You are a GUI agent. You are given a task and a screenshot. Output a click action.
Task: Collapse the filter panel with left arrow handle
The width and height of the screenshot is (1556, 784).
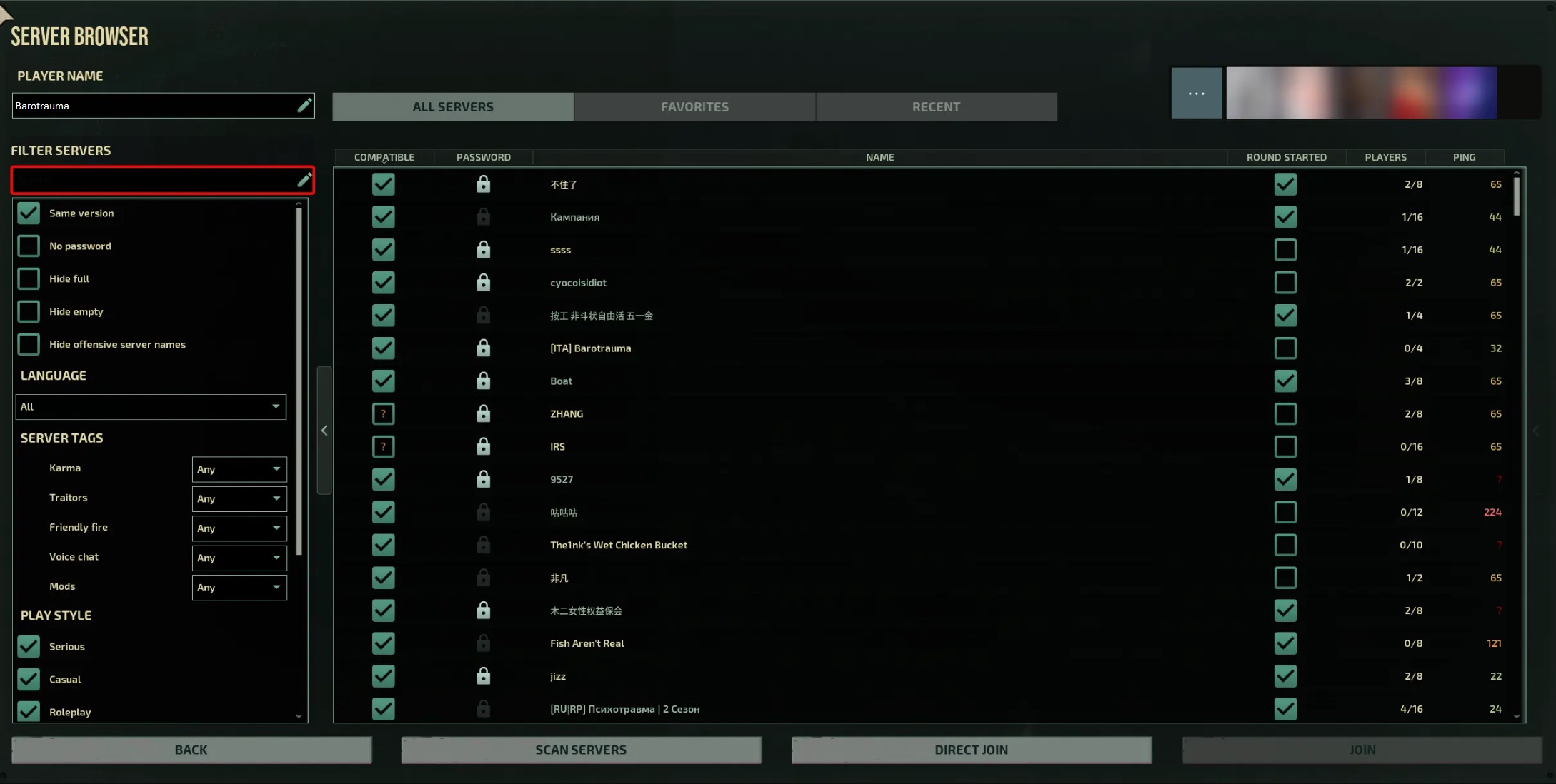pos(324,430)
